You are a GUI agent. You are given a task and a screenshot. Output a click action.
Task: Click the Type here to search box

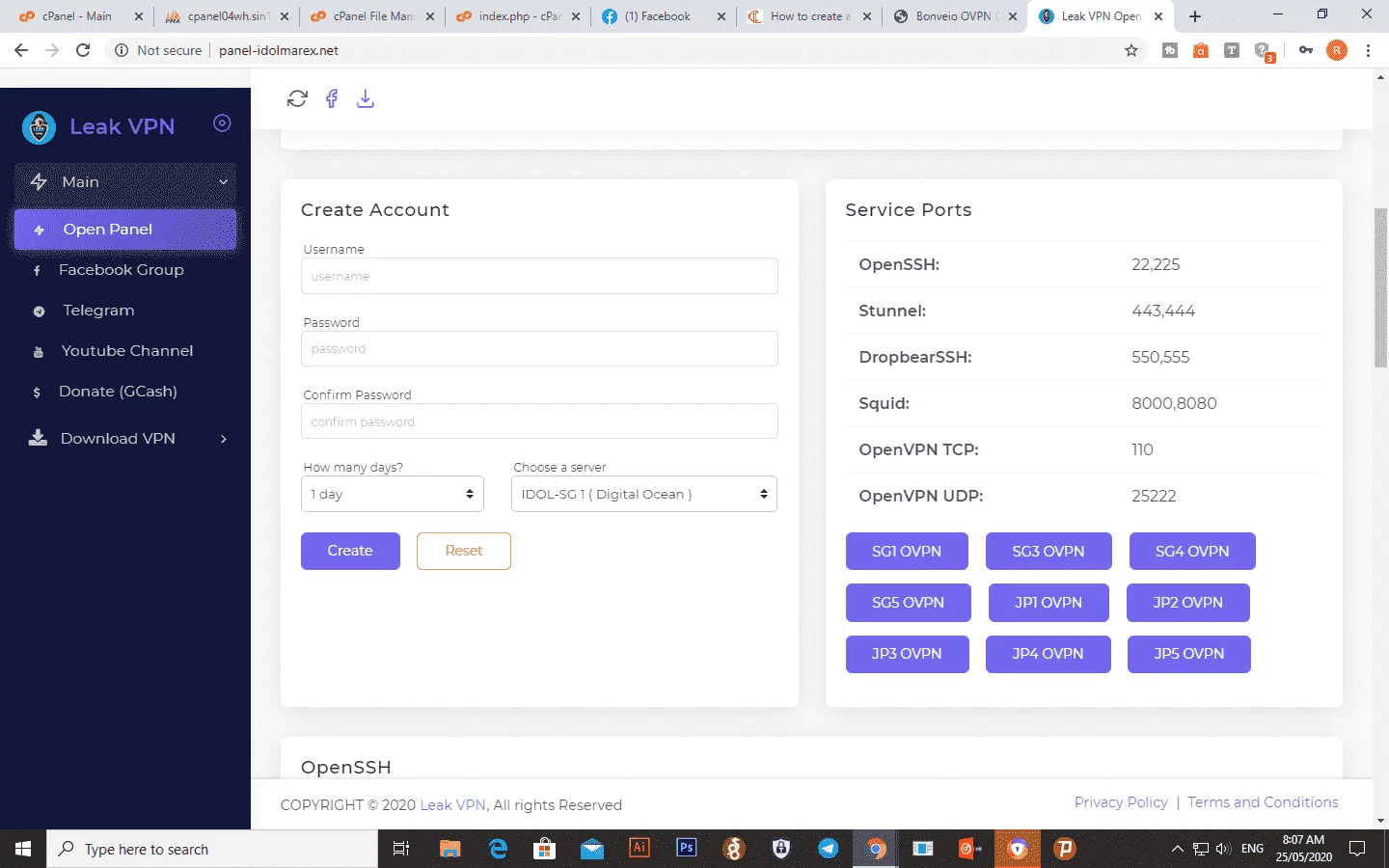(212, 849)
